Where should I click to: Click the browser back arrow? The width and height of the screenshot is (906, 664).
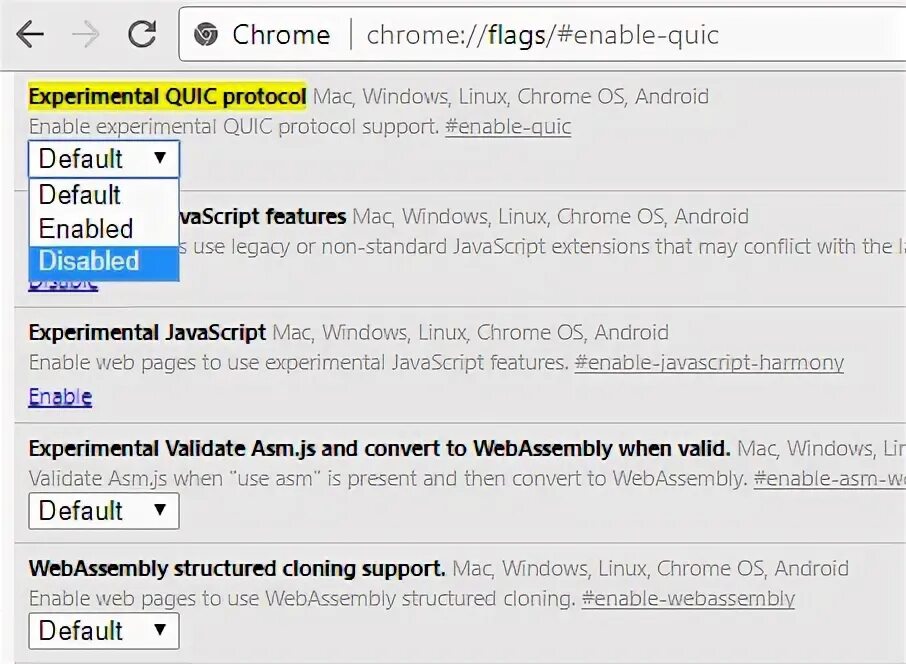(31, 35)
